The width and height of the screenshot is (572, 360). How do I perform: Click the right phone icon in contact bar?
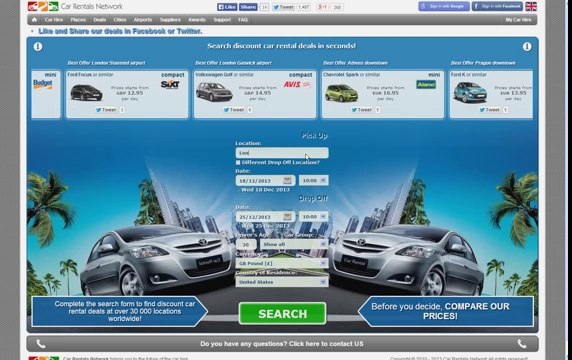coord(522,344)
